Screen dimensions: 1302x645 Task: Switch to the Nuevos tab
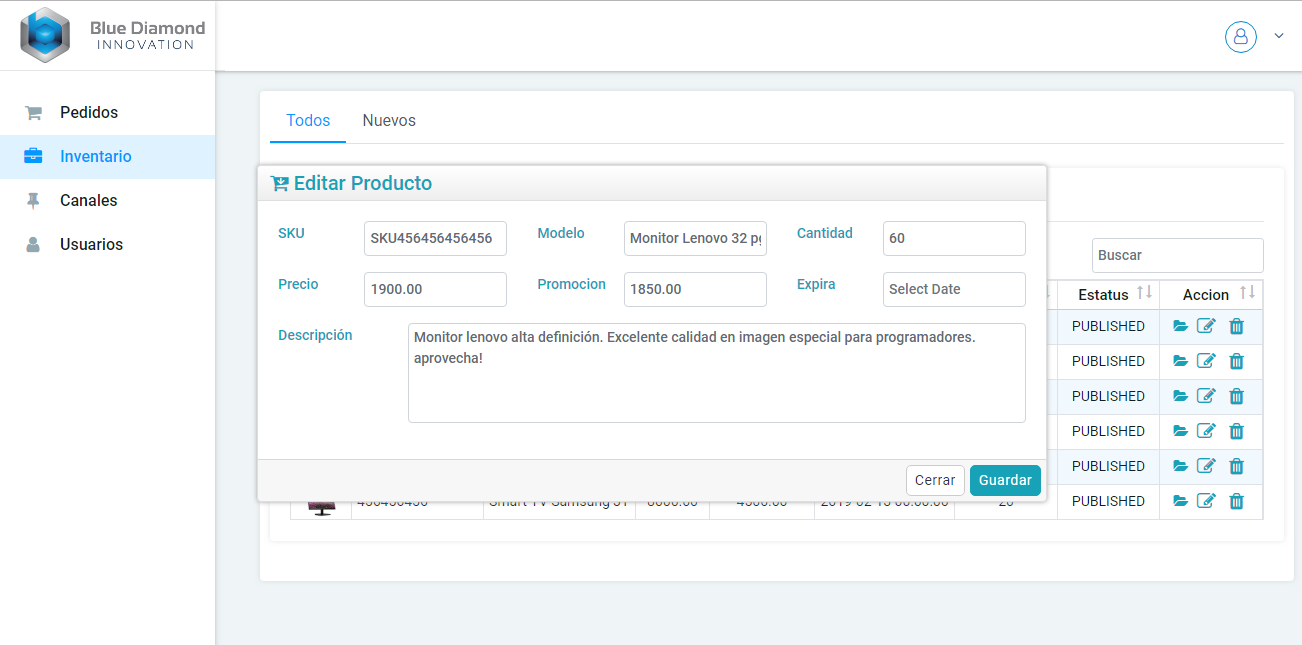pyautogui.click(x=389, y=120)
